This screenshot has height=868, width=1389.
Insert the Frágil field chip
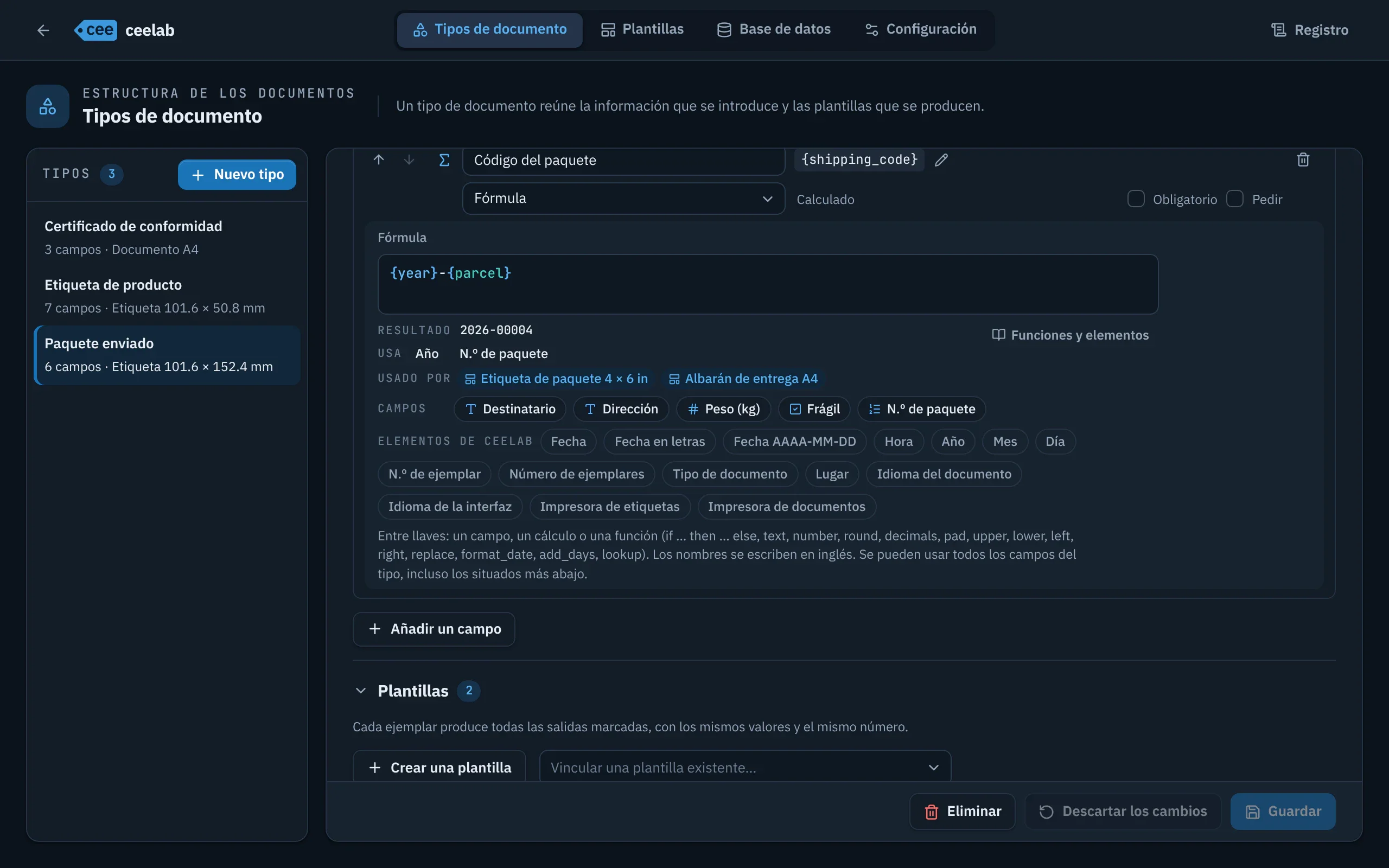[814, 409]
